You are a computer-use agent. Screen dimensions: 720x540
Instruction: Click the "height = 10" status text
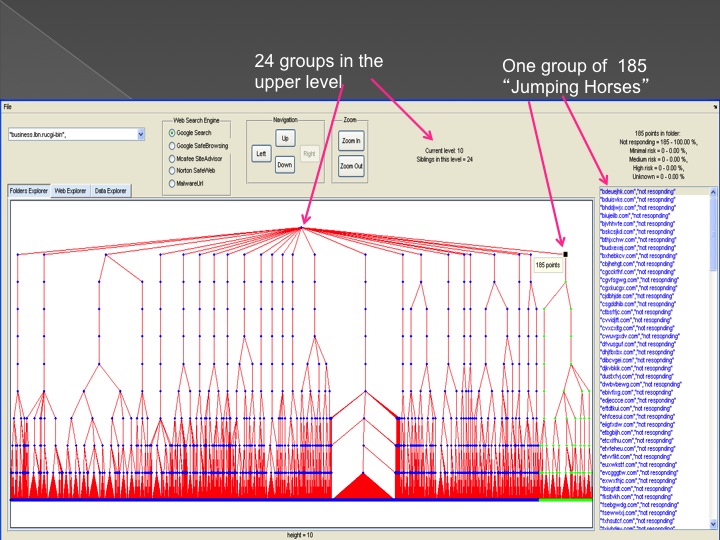pos(300,535)
